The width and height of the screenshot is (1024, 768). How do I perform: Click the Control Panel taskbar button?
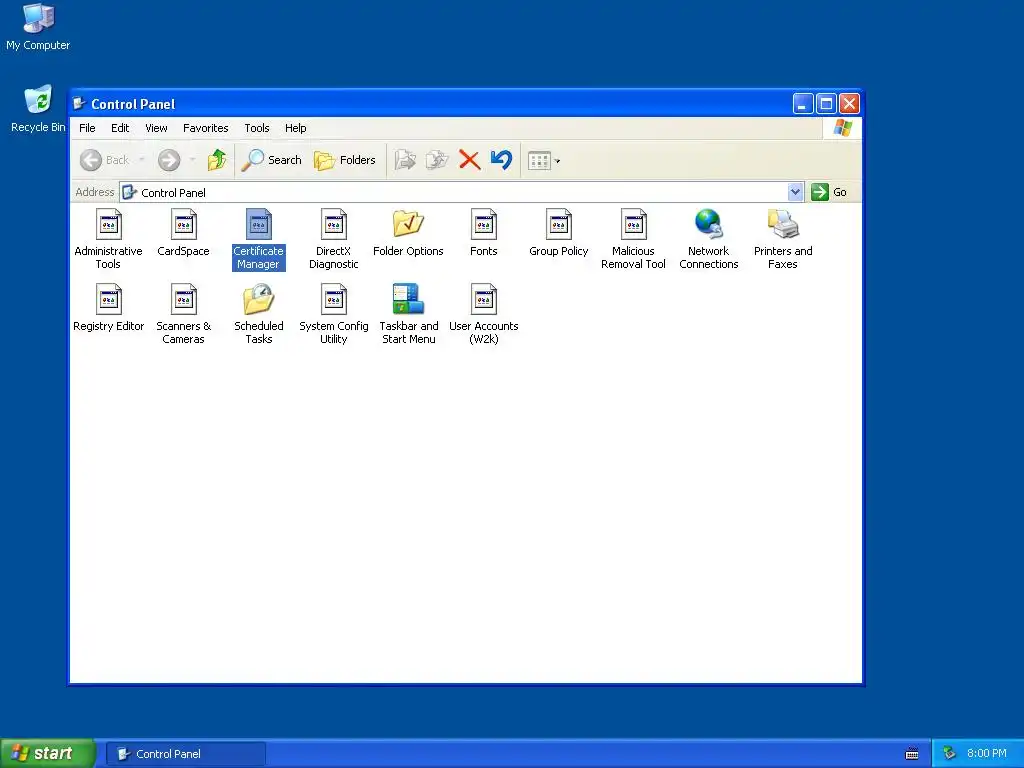(x=187, y=754)
